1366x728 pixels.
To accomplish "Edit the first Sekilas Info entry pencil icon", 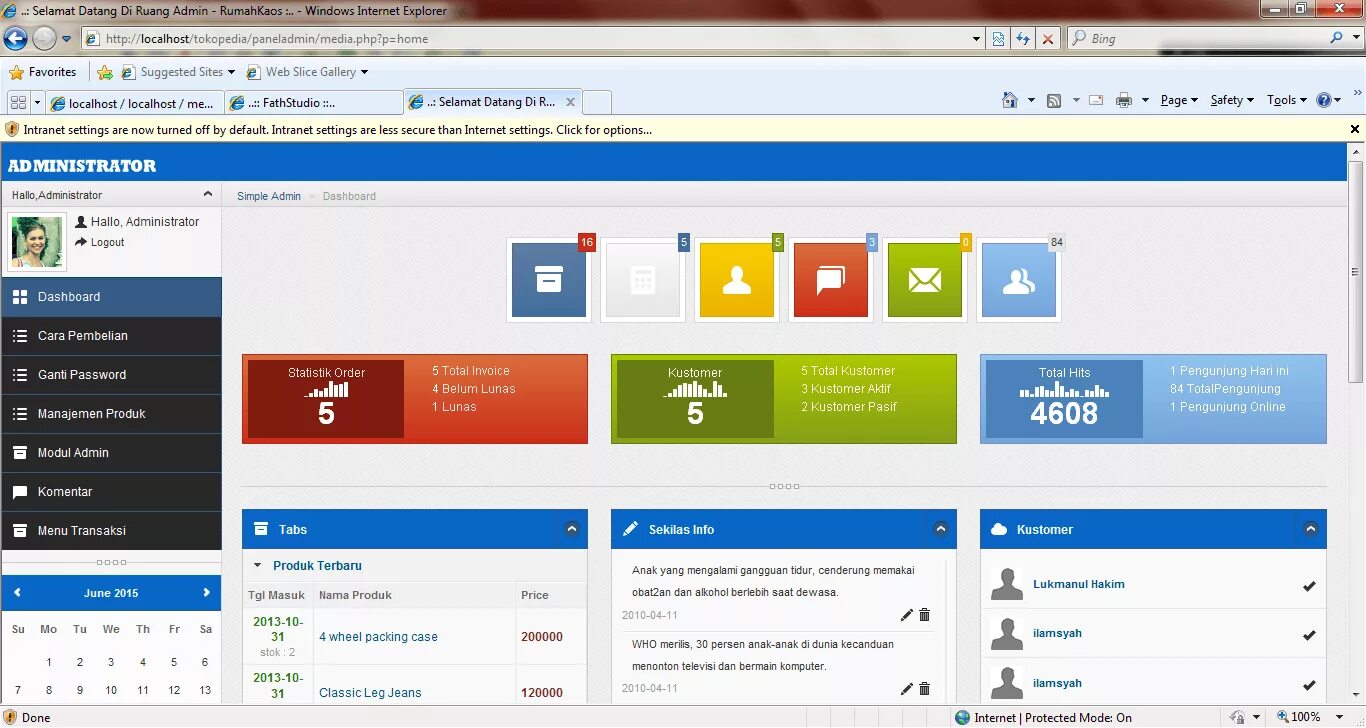I will (x=907, y=615).
